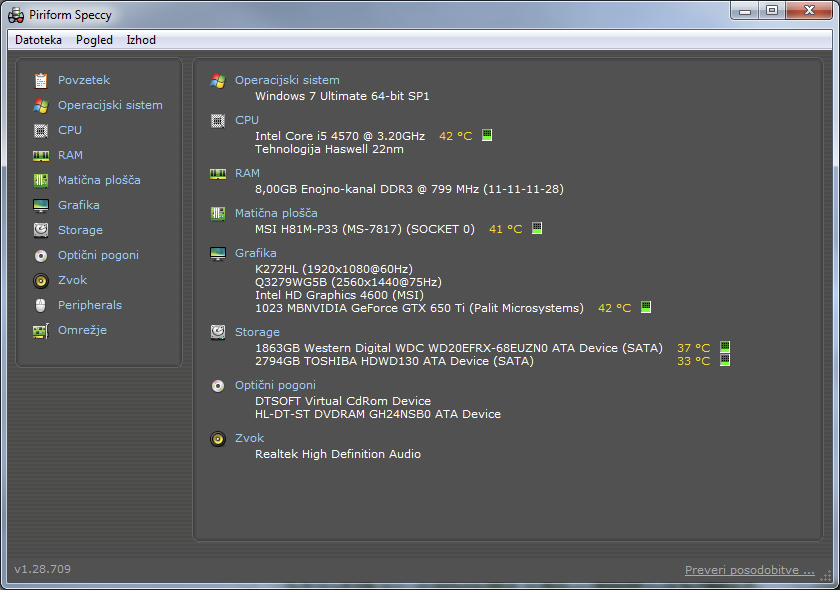Image resolution: width=840 pixels, height=590 pixels.
Task: Open the Pogled menu
Action: tap(94, 40)
